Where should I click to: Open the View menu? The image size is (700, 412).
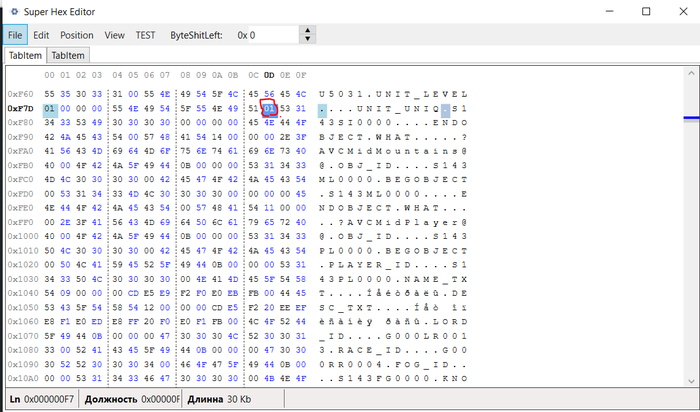click(x=114, y=34)
